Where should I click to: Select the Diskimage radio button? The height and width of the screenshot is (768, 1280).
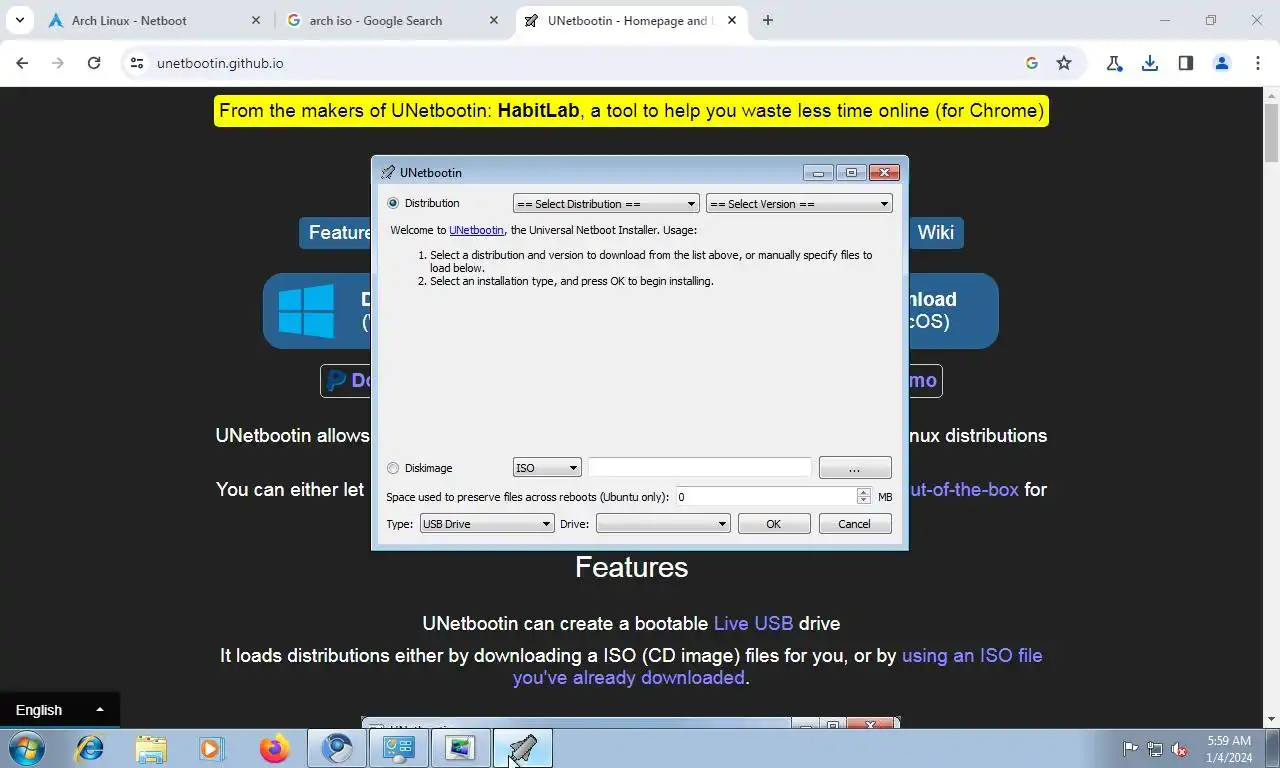393,468
